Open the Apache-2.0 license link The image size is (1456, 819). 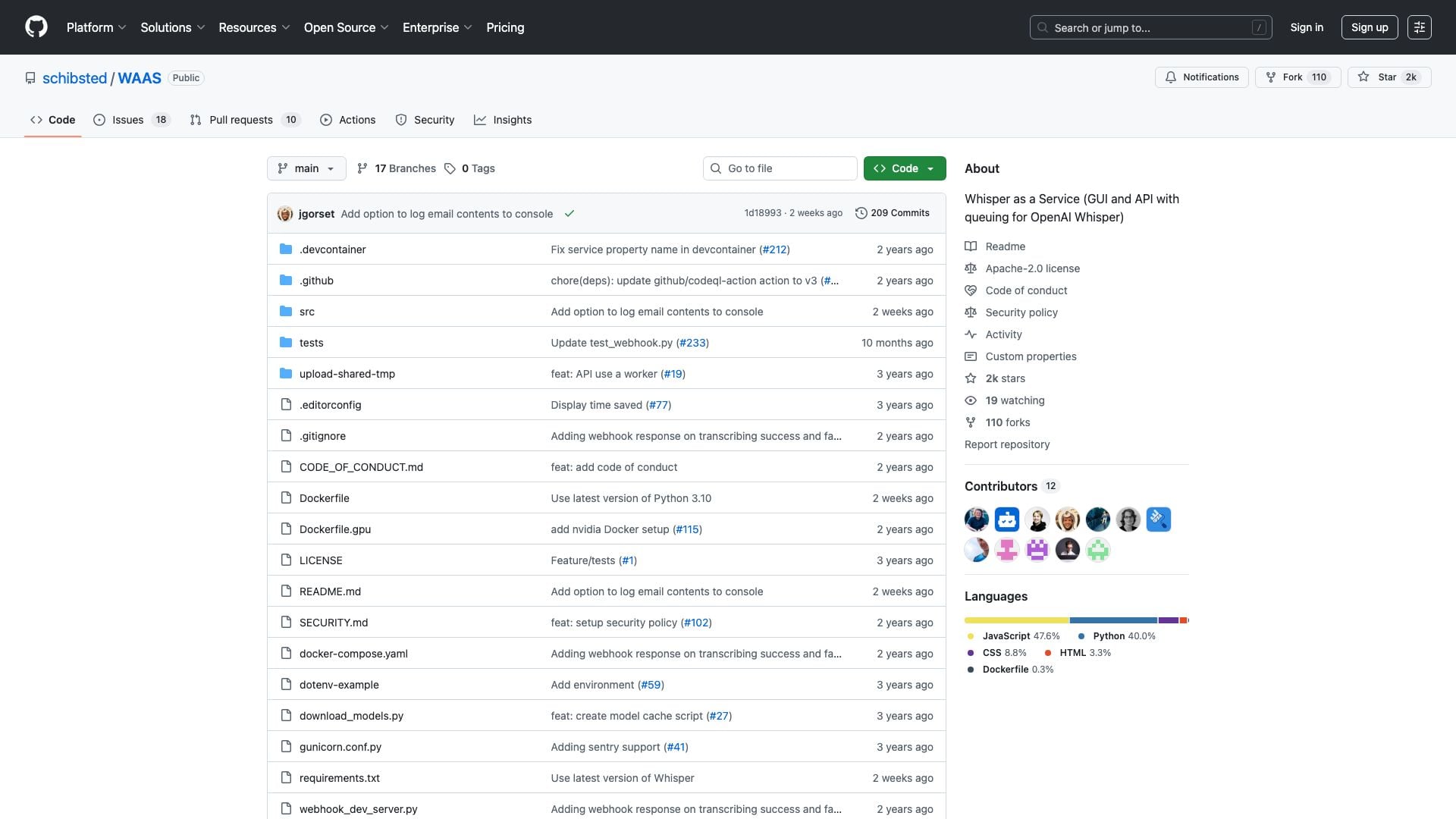pos(1032,268)
